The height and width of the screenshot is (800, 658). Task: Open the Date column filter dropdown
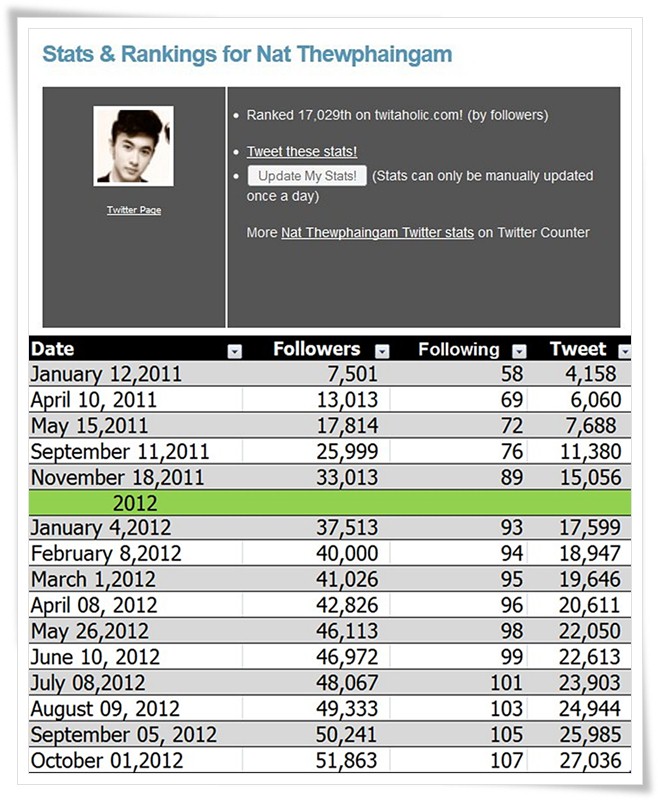point(234,351)
